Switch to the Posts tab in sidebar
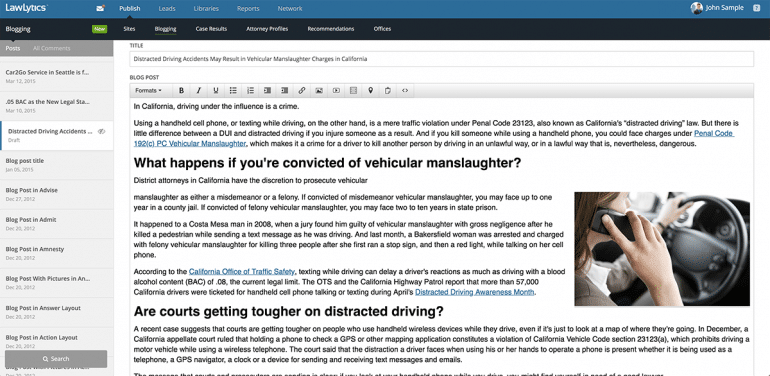Image resolution: width=770 pixels, height=376 pixels. point(13,48)
